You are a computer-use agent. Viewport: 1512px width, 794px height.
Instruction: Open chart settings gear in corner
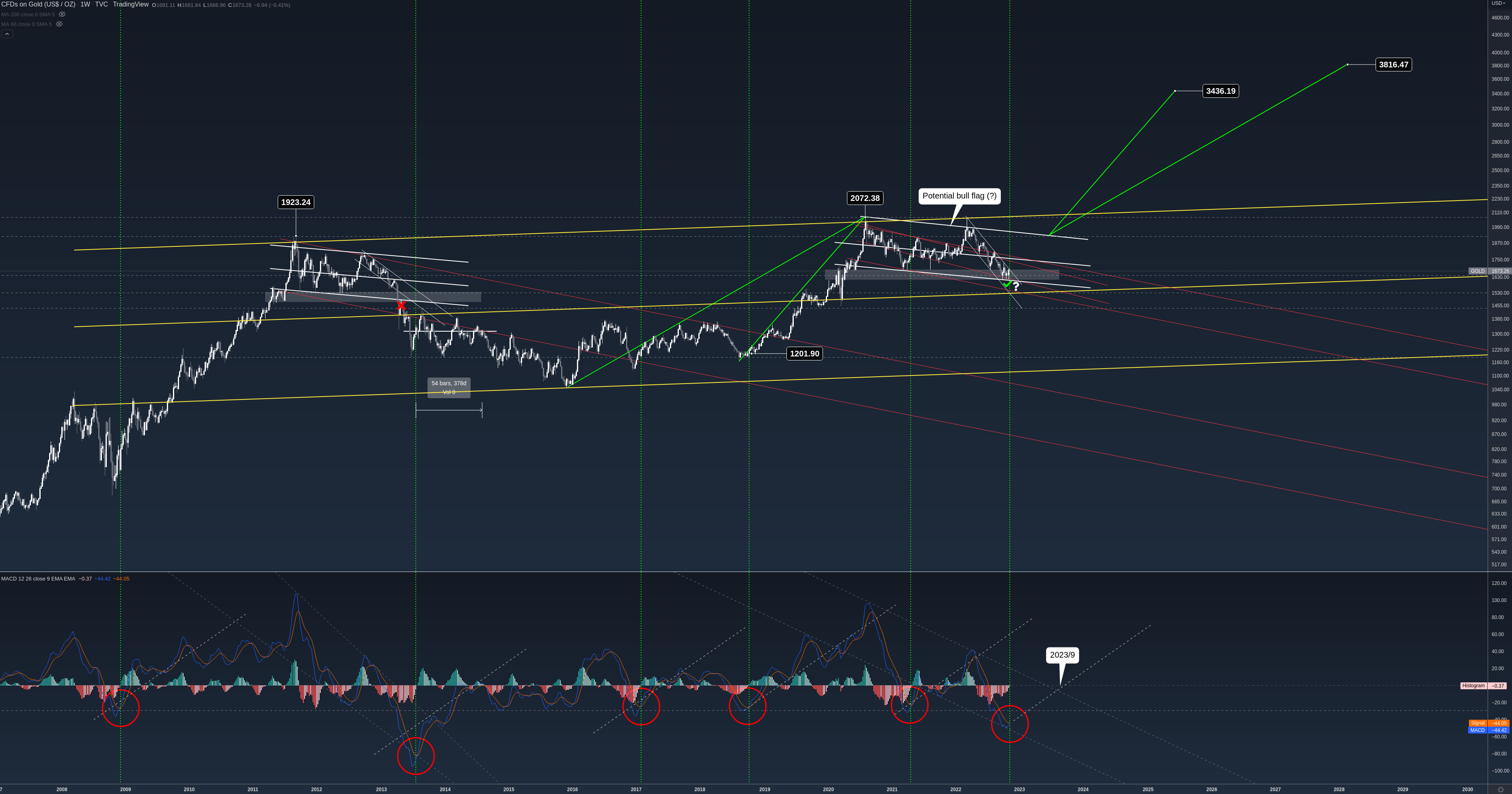point(1500,789)
